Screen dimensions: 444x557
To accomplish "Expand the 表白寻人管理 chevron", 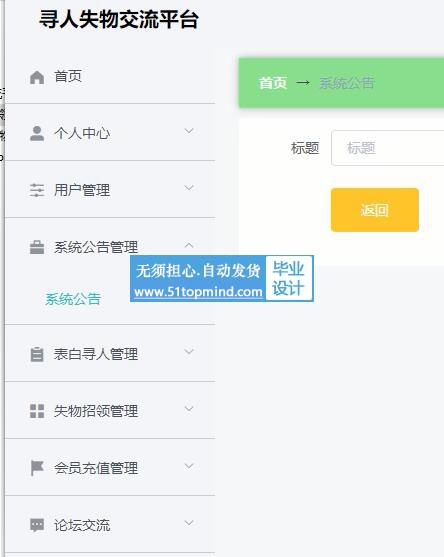I will (x=189, y=352).
